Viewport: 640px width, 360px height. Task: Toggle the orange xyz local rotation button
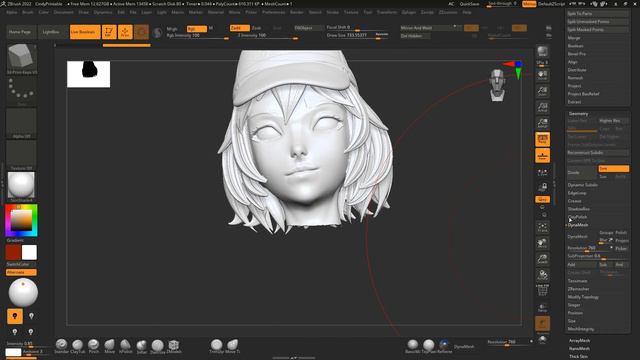[x=542, y=199]
